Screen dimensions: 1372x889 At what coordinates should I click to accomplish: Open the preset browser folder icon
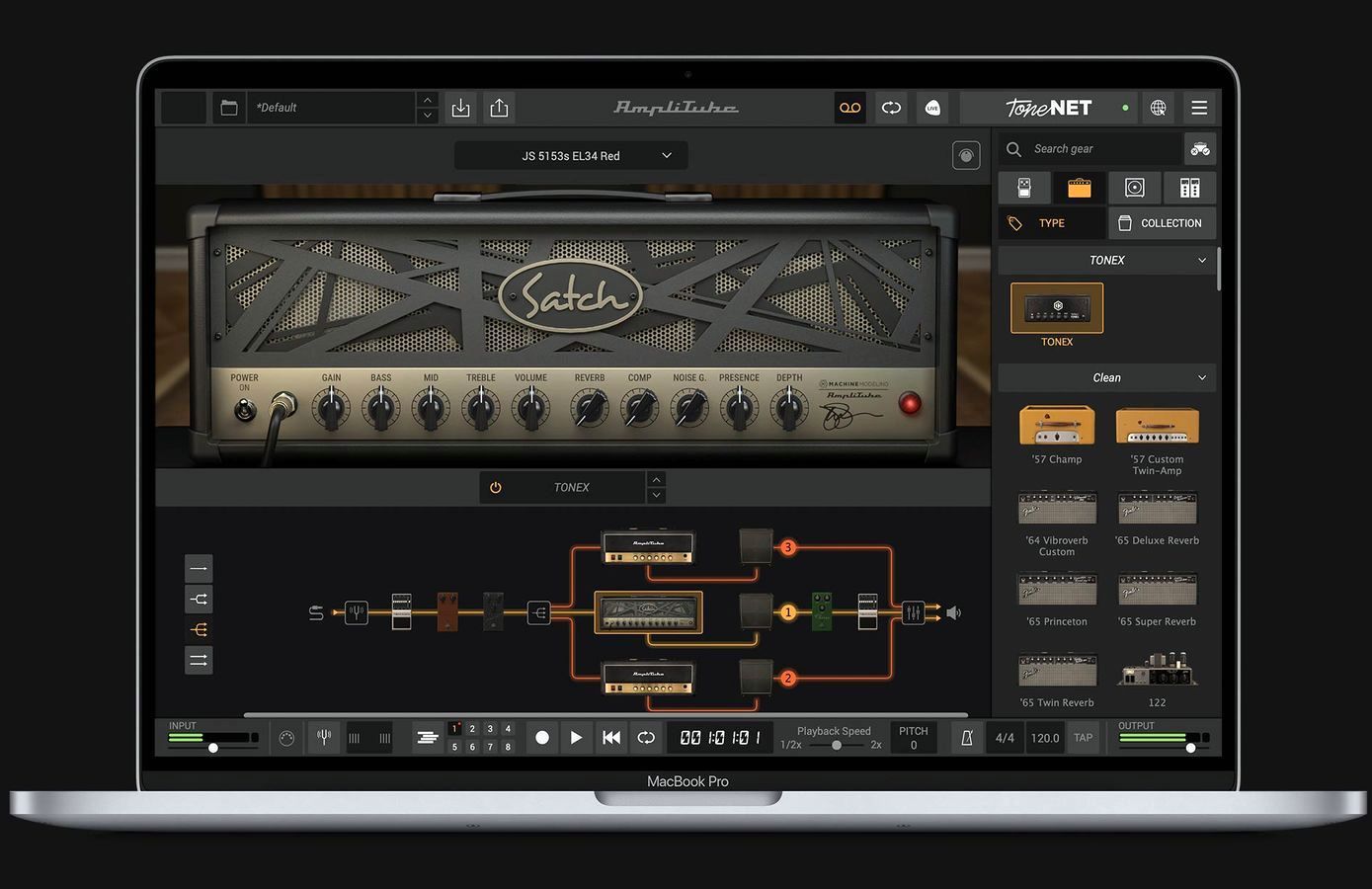pos(229,108)
